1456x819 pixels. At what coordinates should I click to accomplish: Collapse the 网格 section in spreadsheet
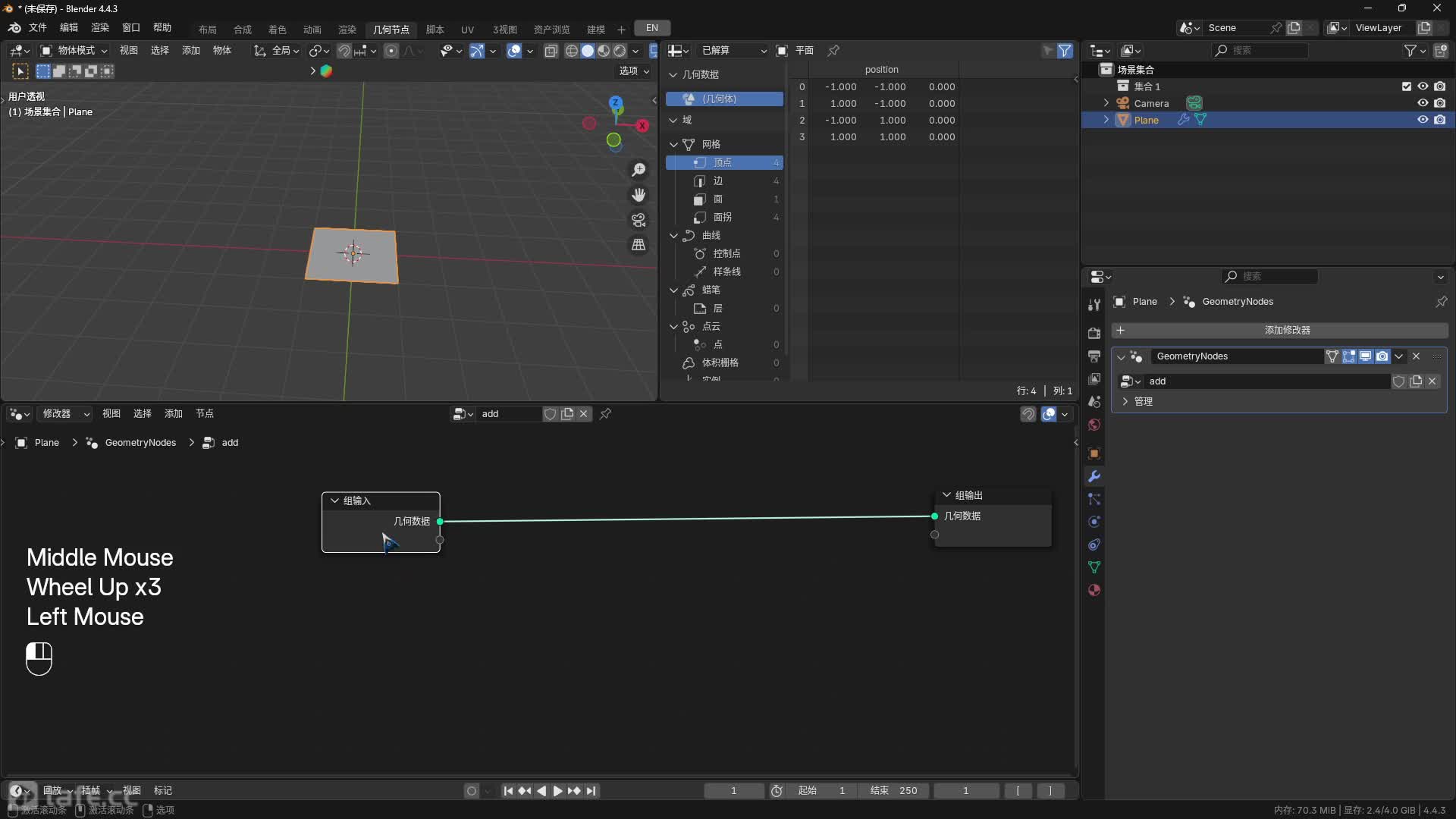(x=673, y=144)
